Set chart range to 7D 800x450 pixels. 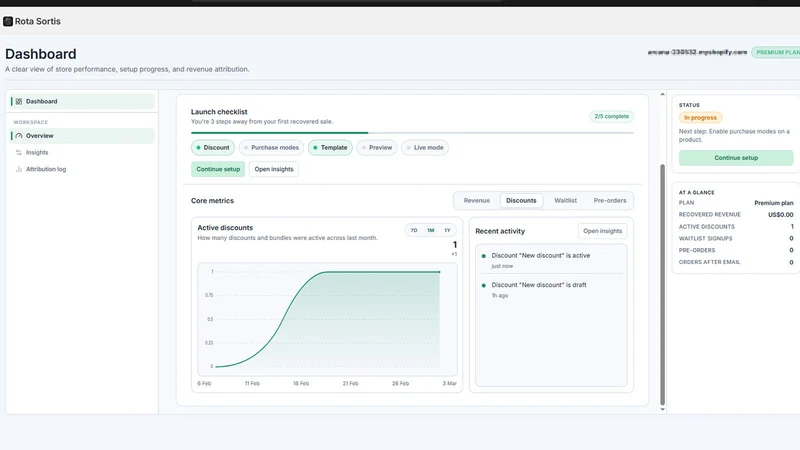pos(414,230)
